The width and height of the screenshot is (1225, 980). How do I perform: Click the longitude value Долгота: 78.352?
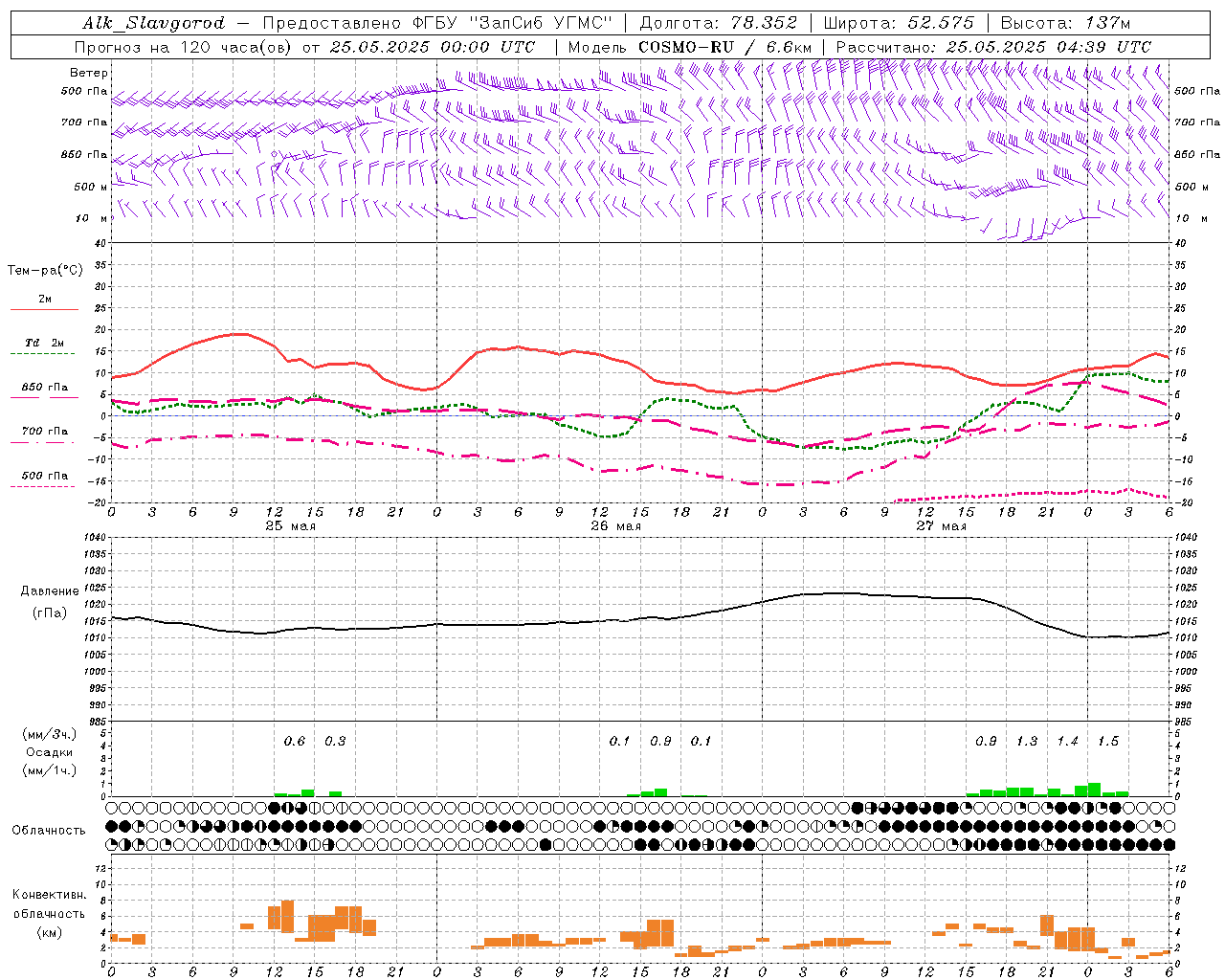pos(717,23)
